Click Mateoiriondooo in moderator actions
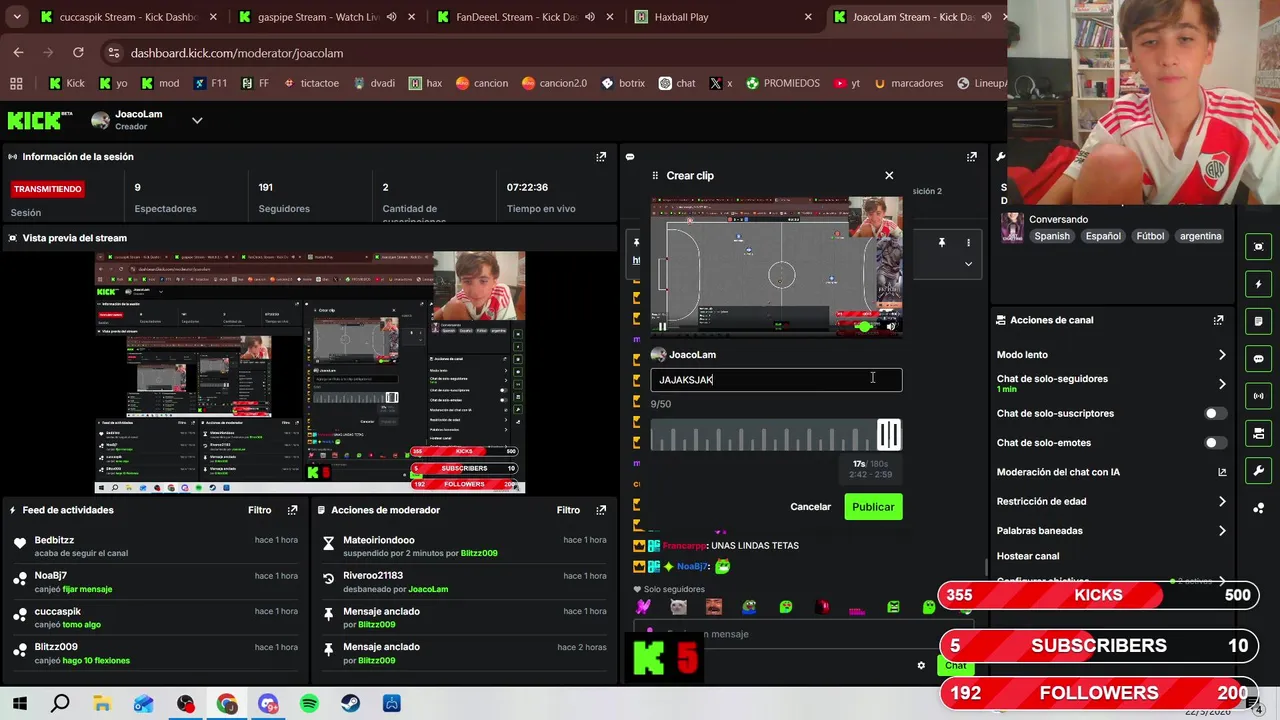The width and height of the screenshot is (1280, 720). tap(379, 540)
